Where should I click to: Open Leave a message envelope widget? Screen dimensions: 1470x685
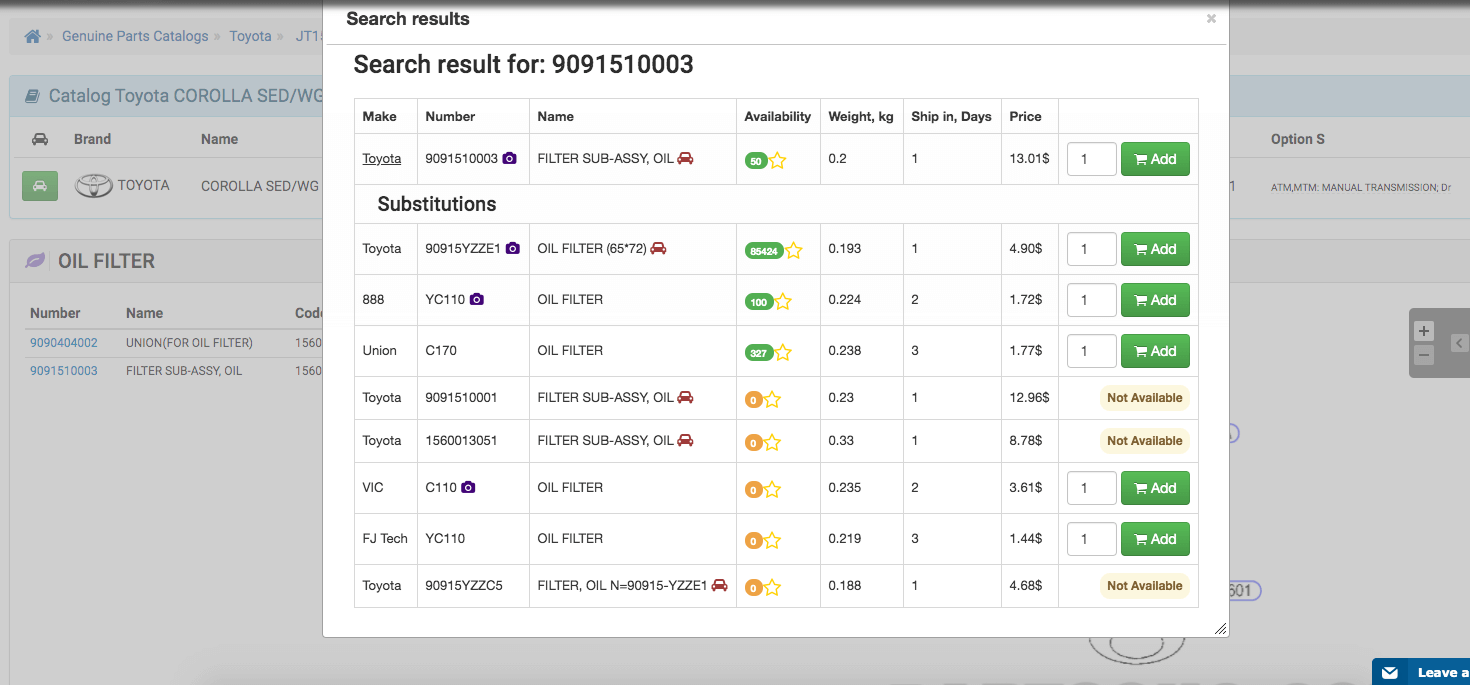click(1389, 673)
